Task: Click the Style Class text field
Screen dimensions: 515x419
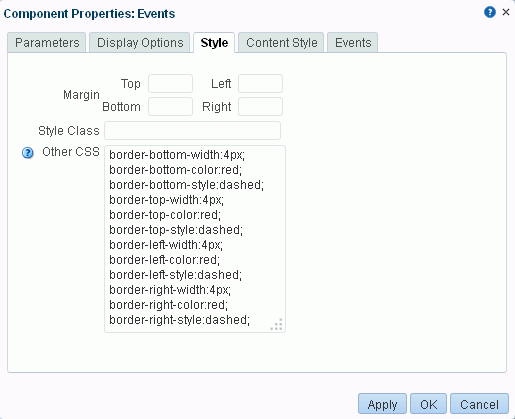Action: [192, 130]
